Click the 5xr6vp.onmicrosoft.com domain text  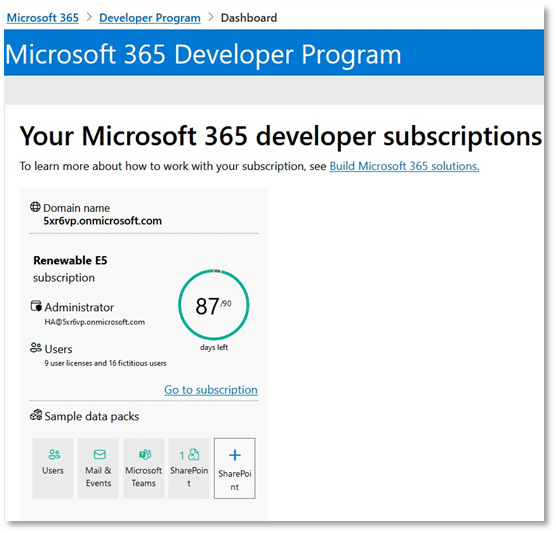102,221
